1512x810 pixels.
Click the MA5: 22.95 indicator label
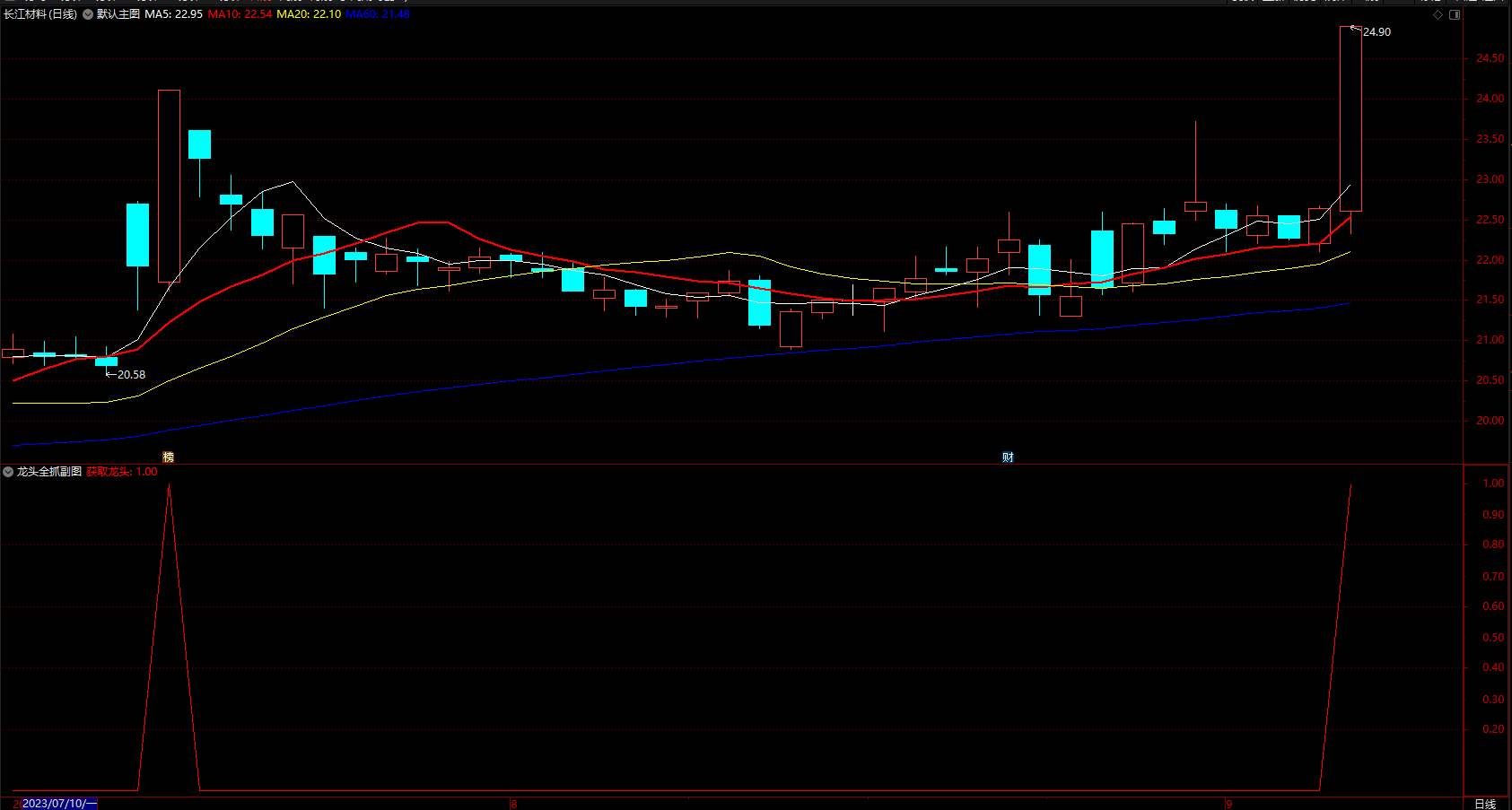pyautogui.click(x=173, y=14)
